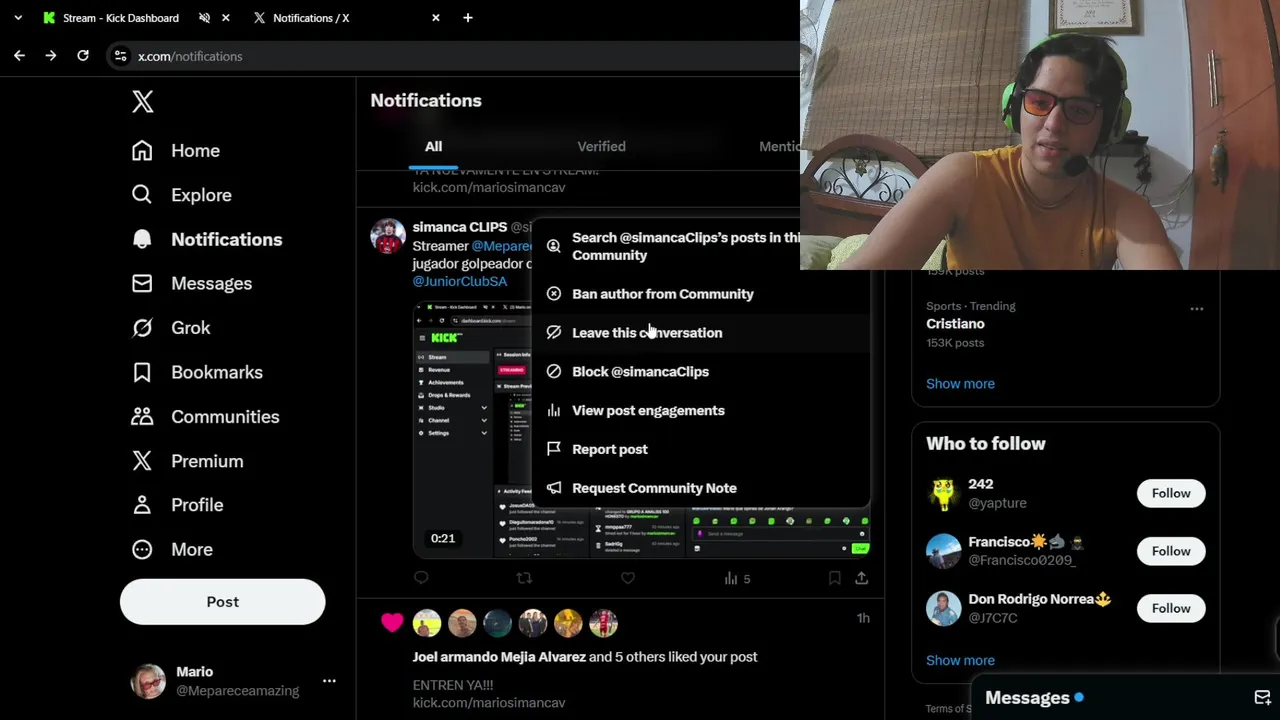Screen dimensions: 1280x720
Task: Open 242 profile avatar in suggestions
Action: click(x=943, y=493)
